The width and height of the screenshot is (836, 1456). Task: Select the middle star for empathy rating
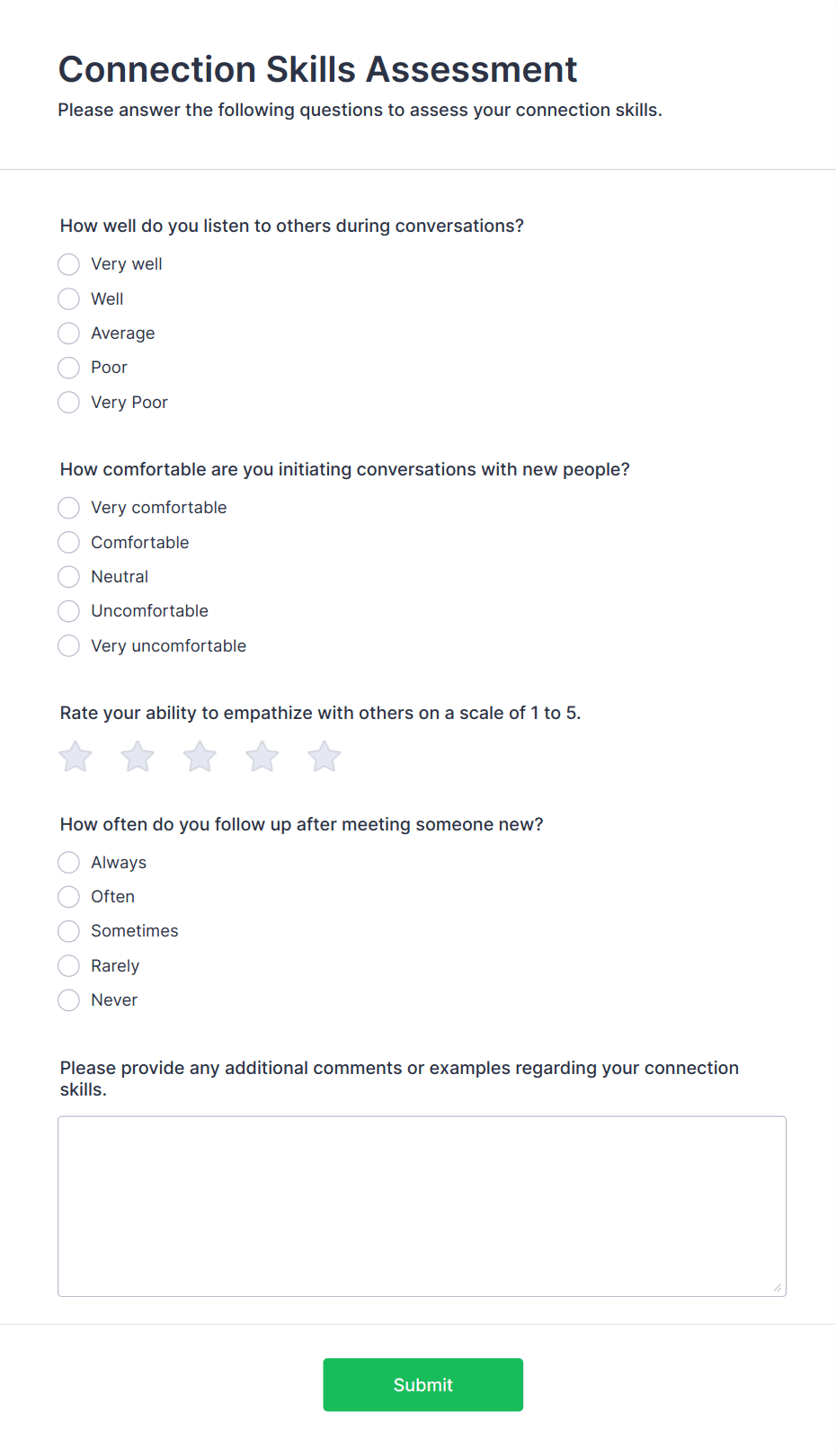click(x=200, y=756)
